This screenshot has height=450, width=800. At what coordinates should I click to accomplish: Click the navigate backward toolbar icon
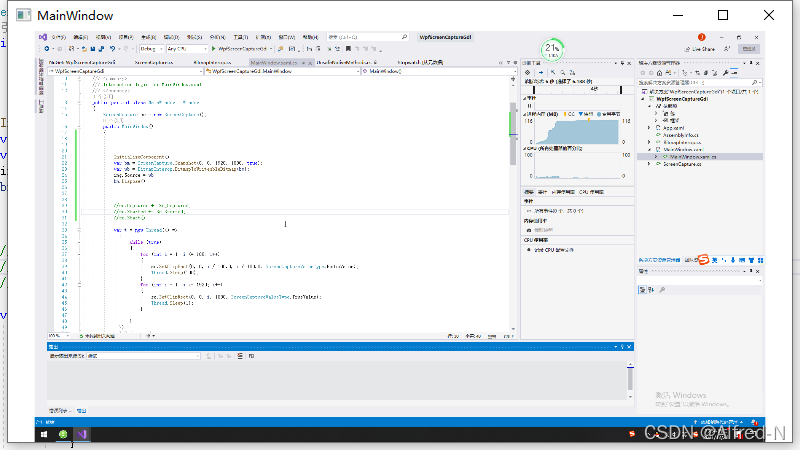pos(47,49)
